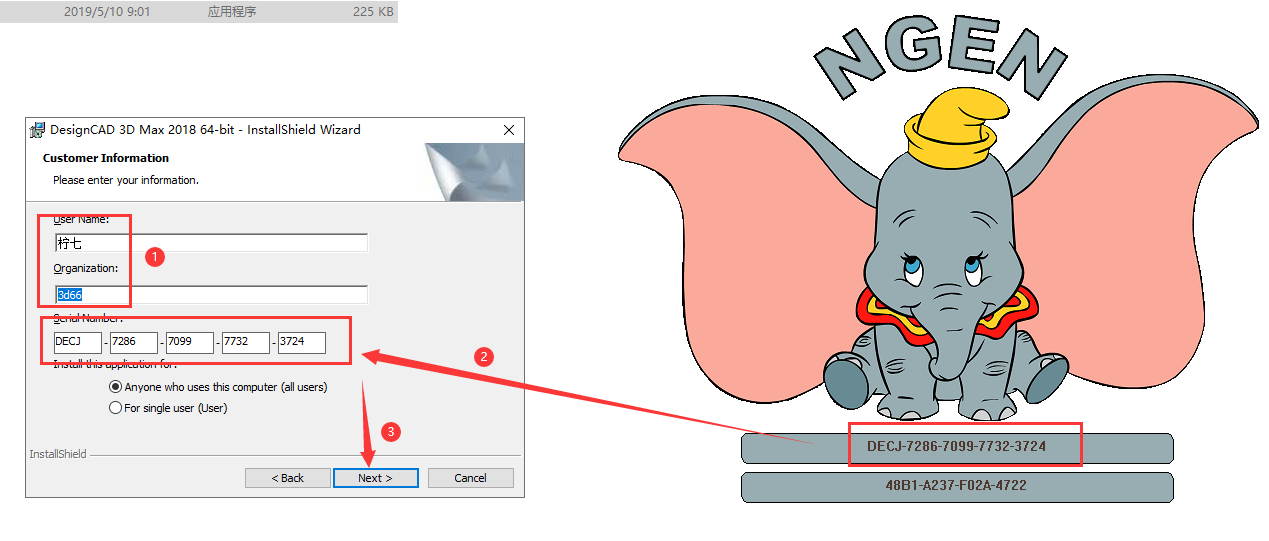Viewport: 1269px width, 541px height.
Task: Click the Dumbo elephant keygen image
Action: pos(940,270)
